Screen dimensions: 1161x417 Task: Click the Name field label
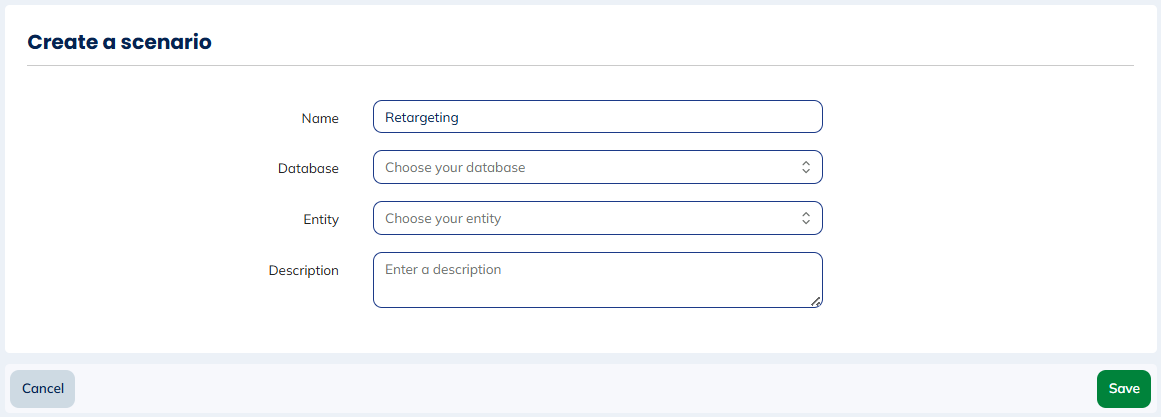pos(320,118)
